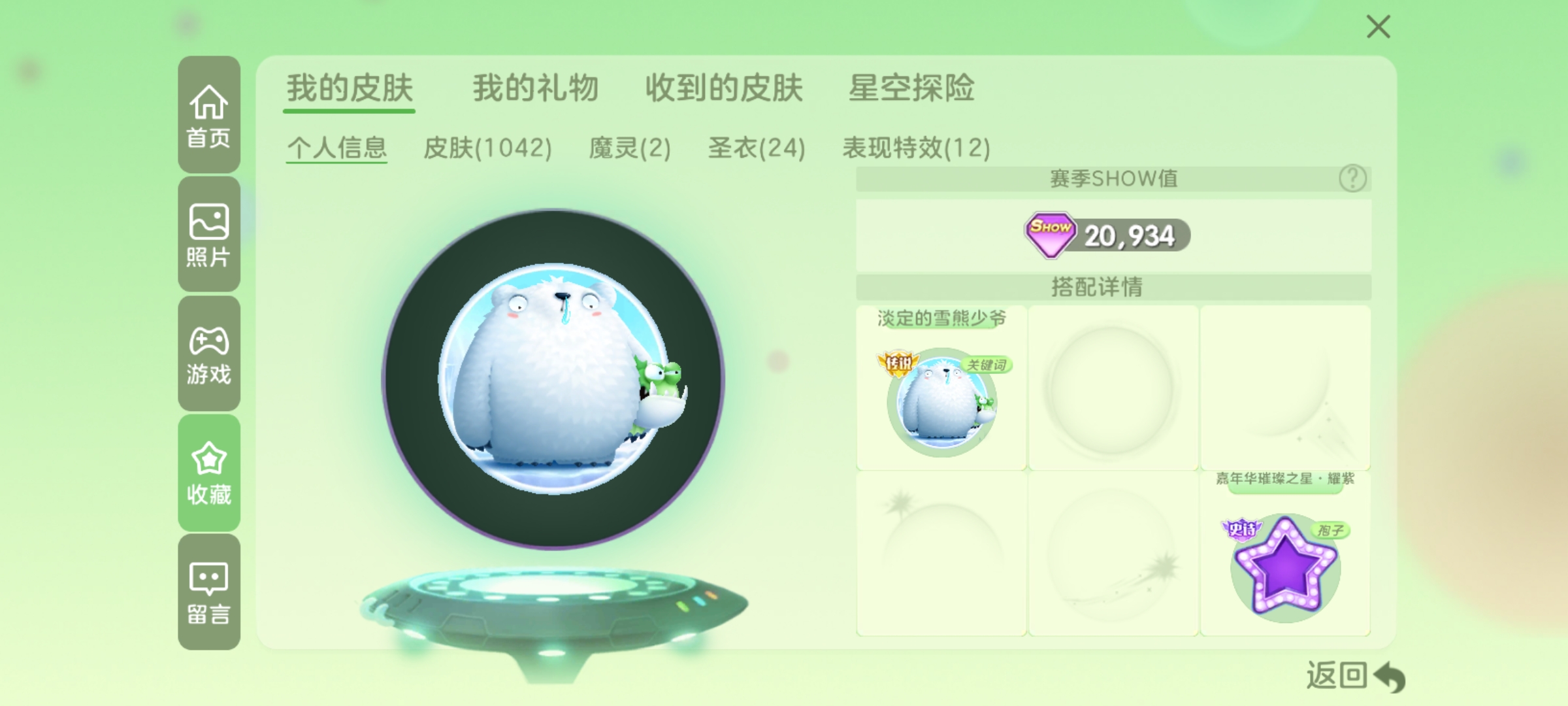The height and width of the screenshot is (706, 1568).
Task: Click the question mark help icon
Action: click(x=1352, y=178)
